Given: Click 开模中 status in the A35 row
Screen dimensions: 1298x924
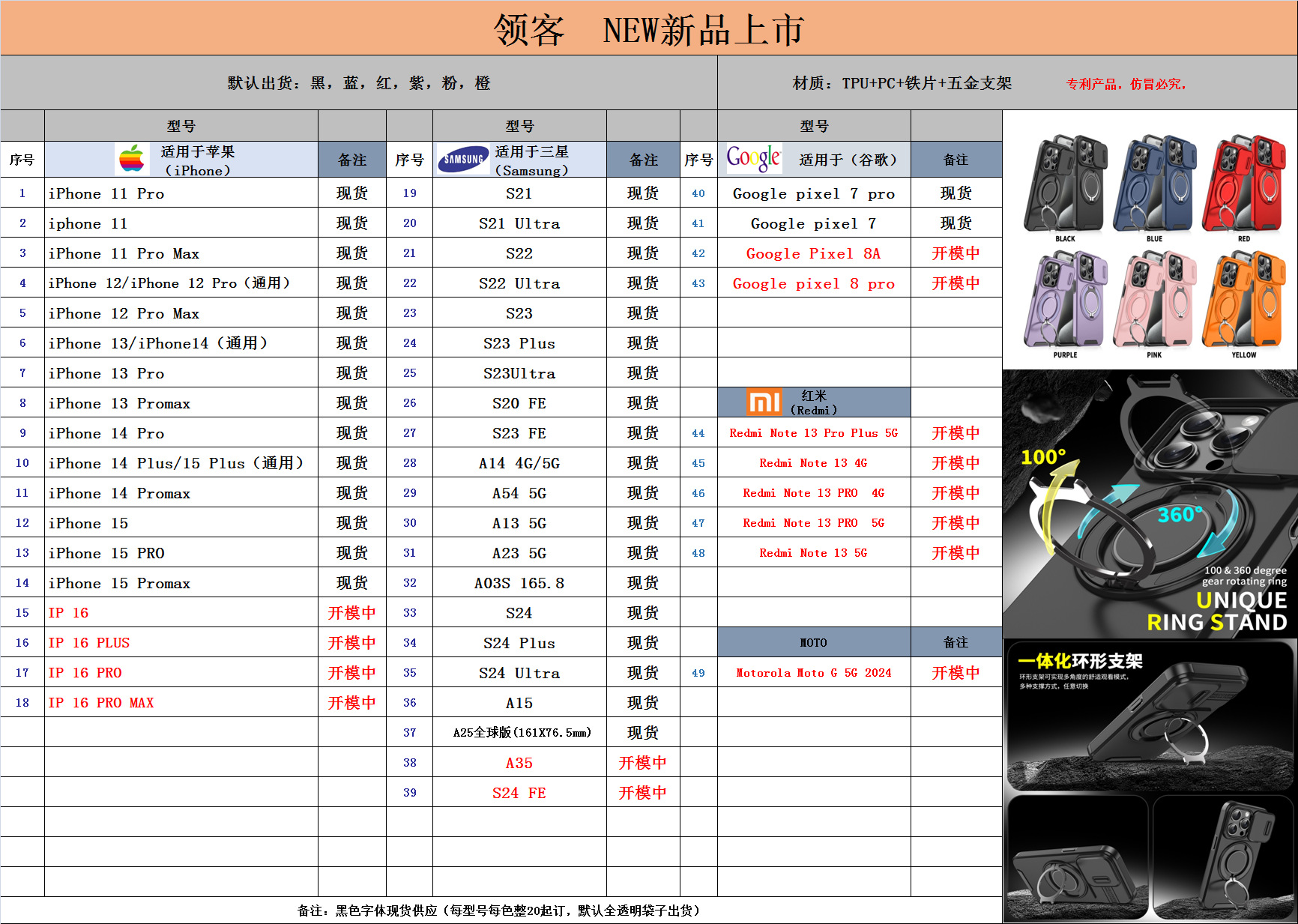Looking at the screenshot, I should 643,762.
